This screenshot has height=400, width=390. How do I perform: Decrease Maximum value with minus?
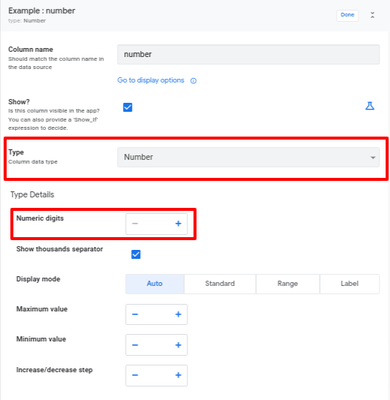[x=135, y=314]
